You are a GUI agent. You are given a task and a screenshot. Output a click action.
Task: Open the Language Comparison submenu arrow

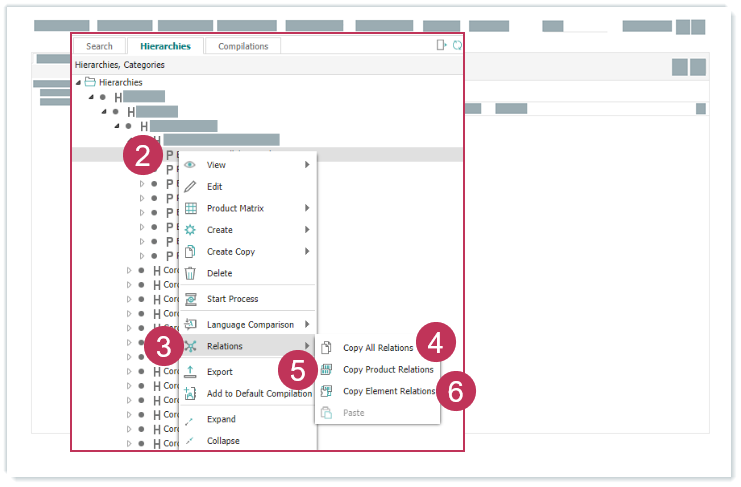[307, 325]
